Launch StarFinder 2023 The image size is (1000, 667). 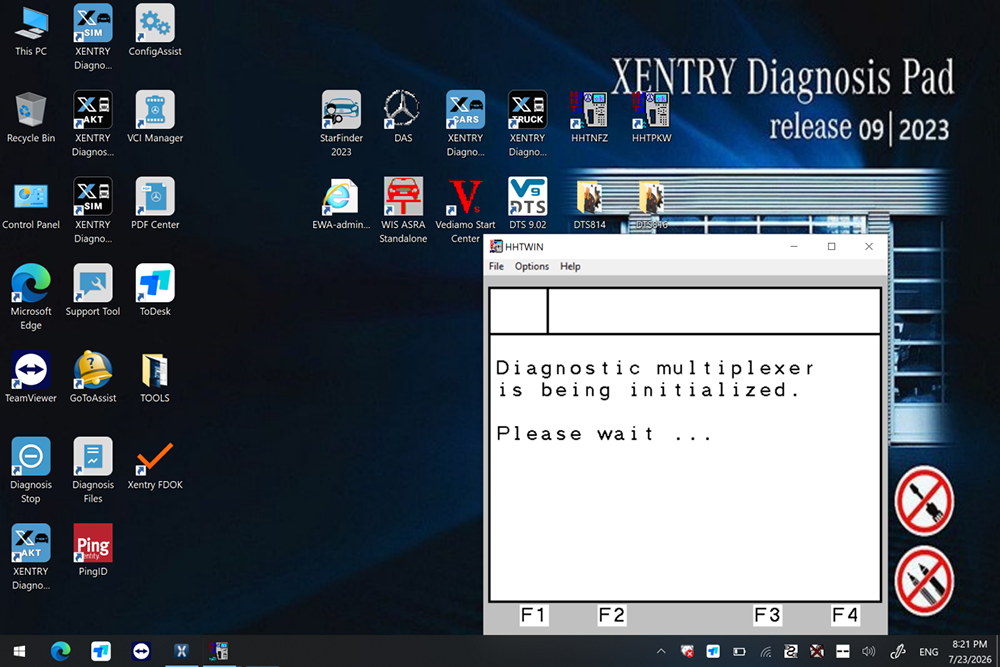[341, 124]
